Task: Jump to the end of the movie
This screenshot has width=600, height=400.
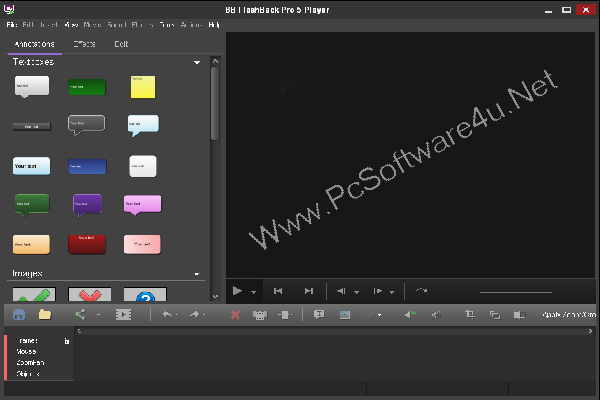Action: click(x=309, y=291)
